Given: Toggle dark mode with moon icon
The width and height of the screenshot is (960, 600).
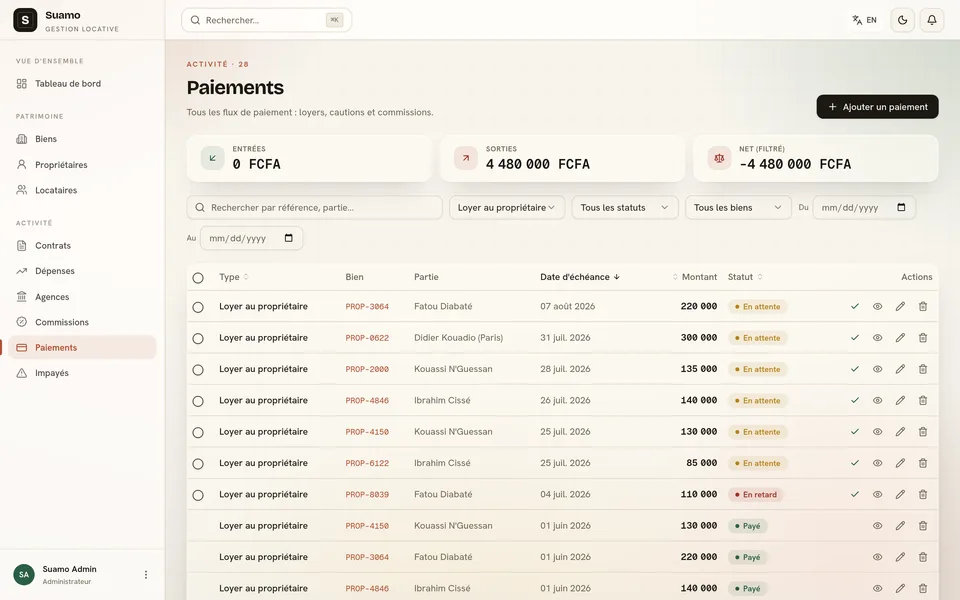Looking at the screenshot, I should [902, 20].
